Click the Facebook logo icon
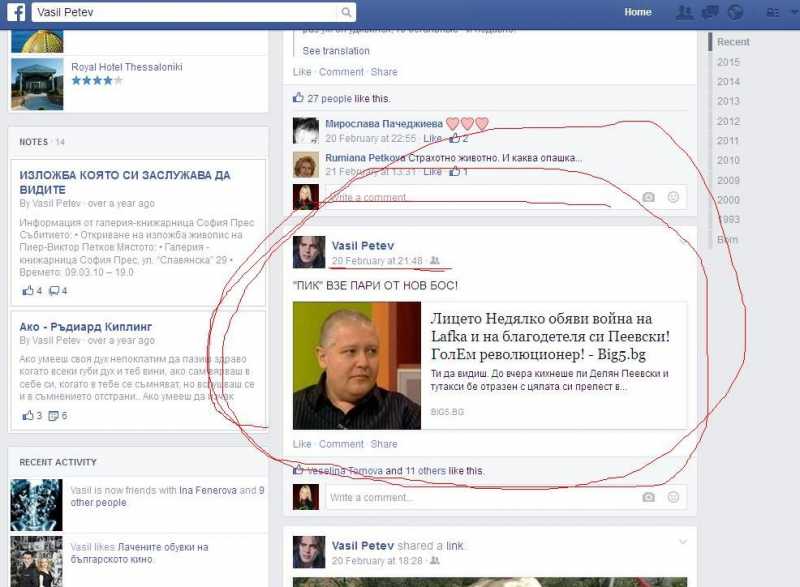The image size is (800, 587). (x=15, y=13)
